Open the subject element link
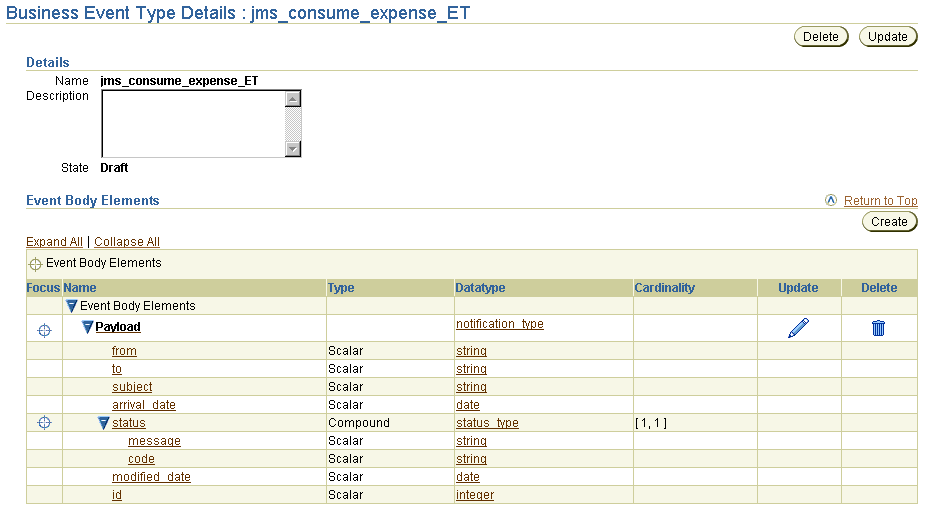This screenshot has height=509, width=926. pyautogui.click(x=132, y=387)
